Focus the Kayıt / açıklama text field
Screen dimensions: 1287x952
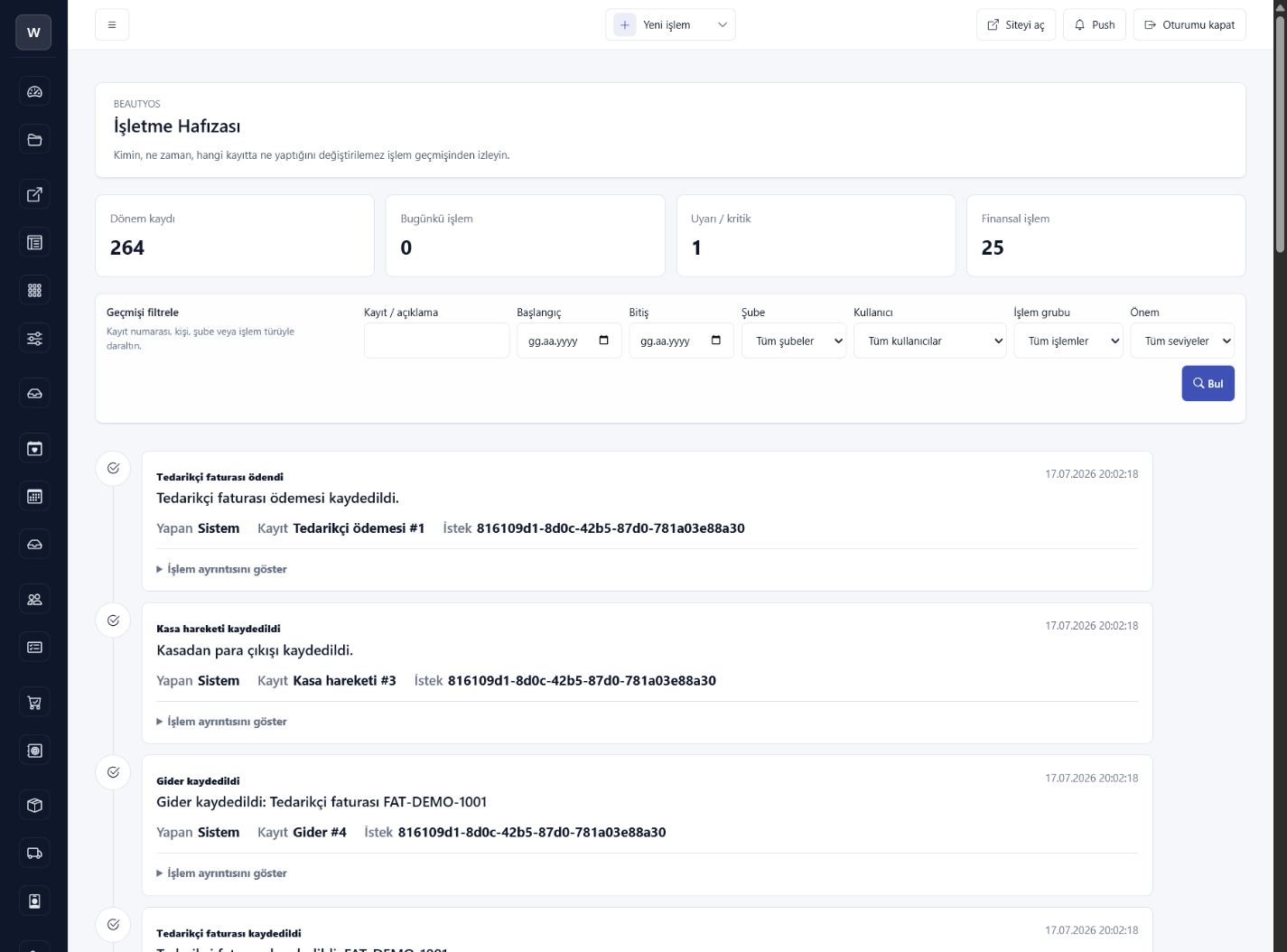[437, 341]
